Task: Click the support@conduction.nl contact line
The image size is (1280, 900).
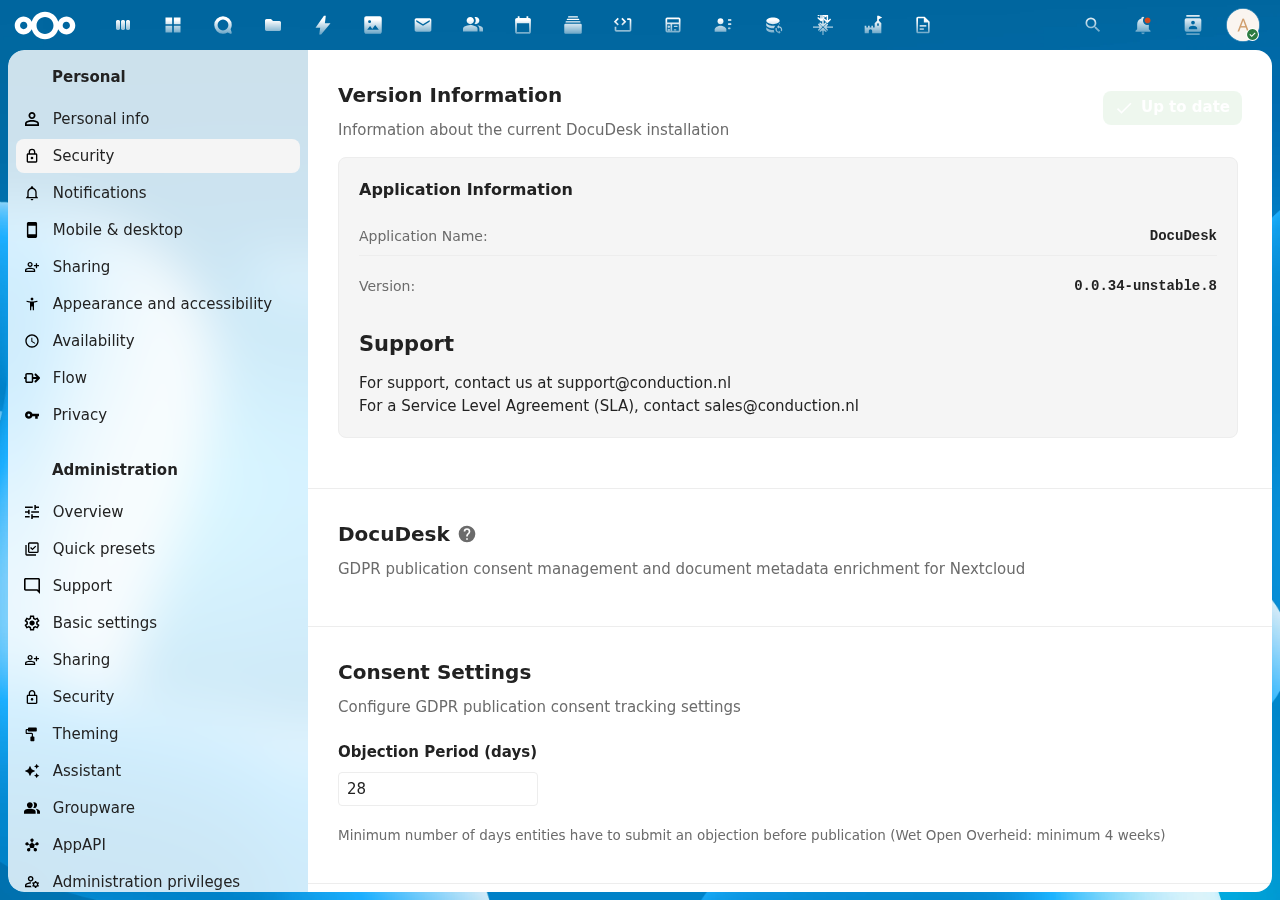Action: [545, 383]
